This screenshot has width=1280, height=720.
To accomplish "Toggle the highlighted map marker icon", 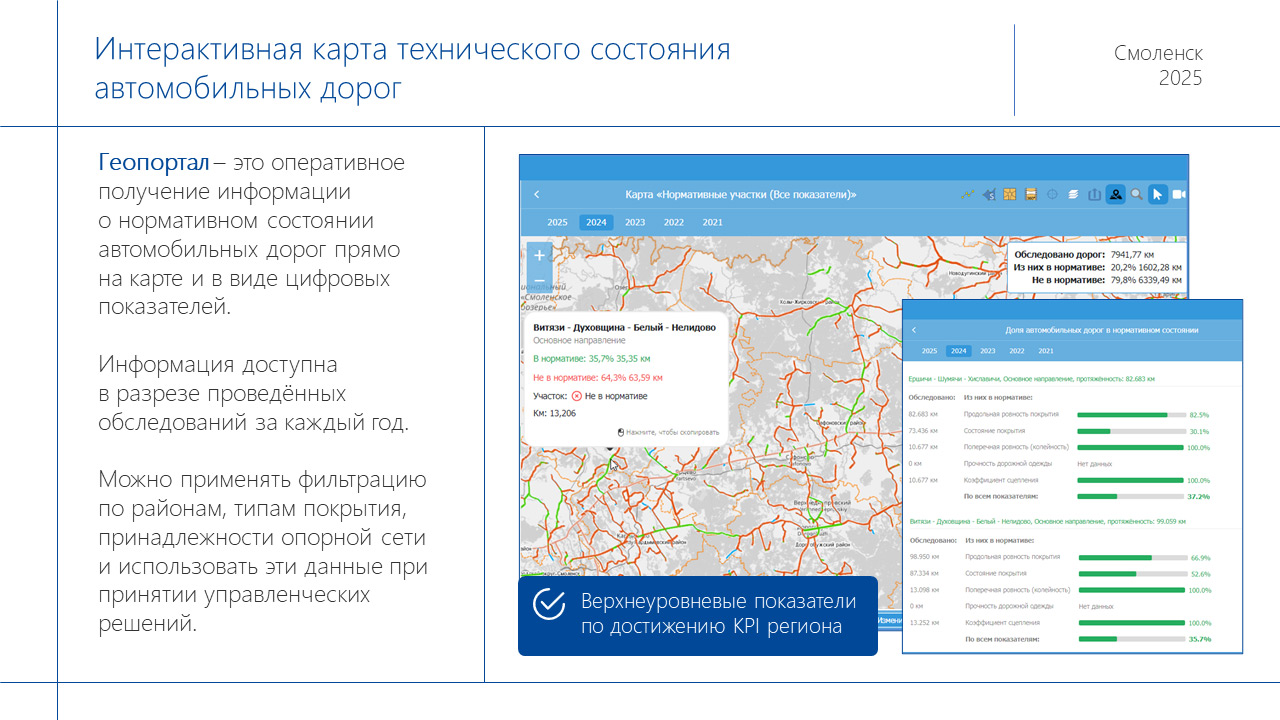I will (1115, 194).
